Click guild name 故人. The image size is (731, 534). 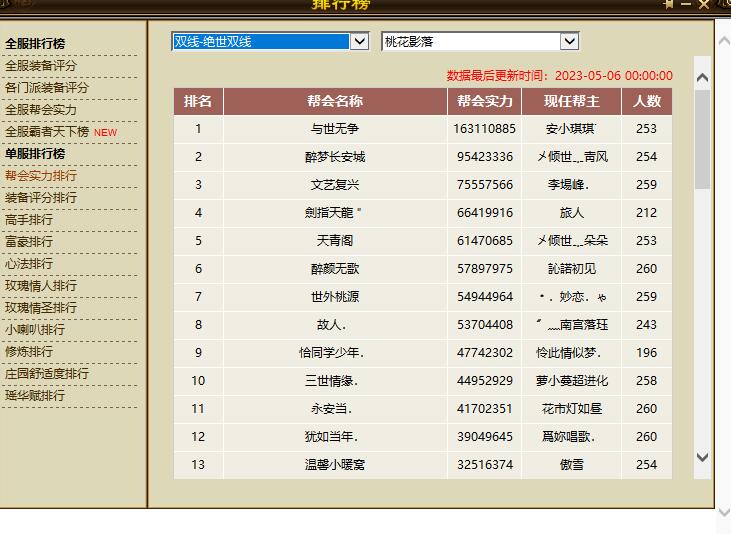click(x=331, y=325)
